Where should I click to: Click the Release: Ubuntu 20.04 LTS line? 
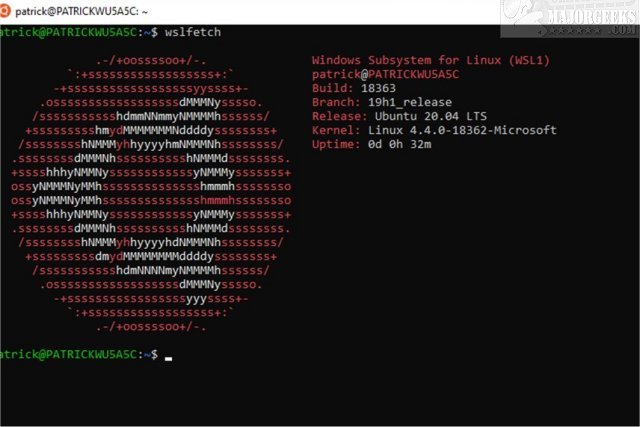(x=399, y=116)
